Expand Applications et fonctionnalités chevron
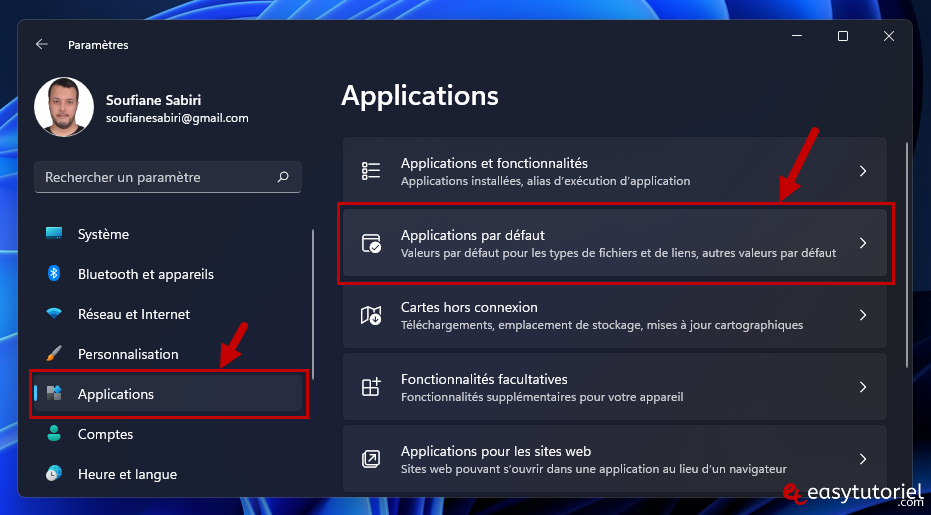The width and height of the screenshot is (931, 515). click(863, 171)
